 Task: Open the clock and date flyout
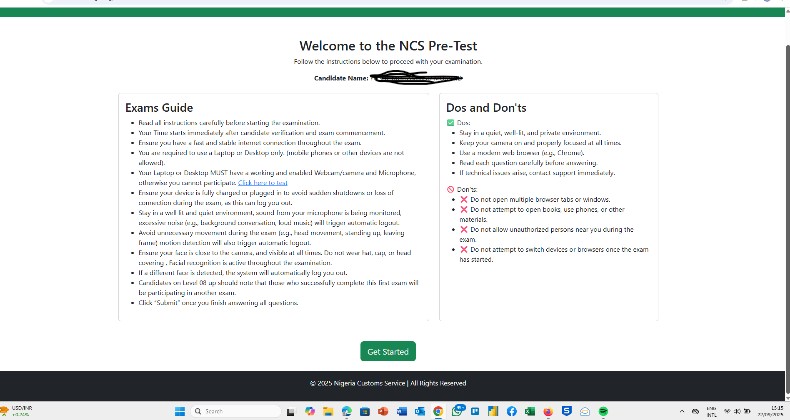(x=770, y=411)
